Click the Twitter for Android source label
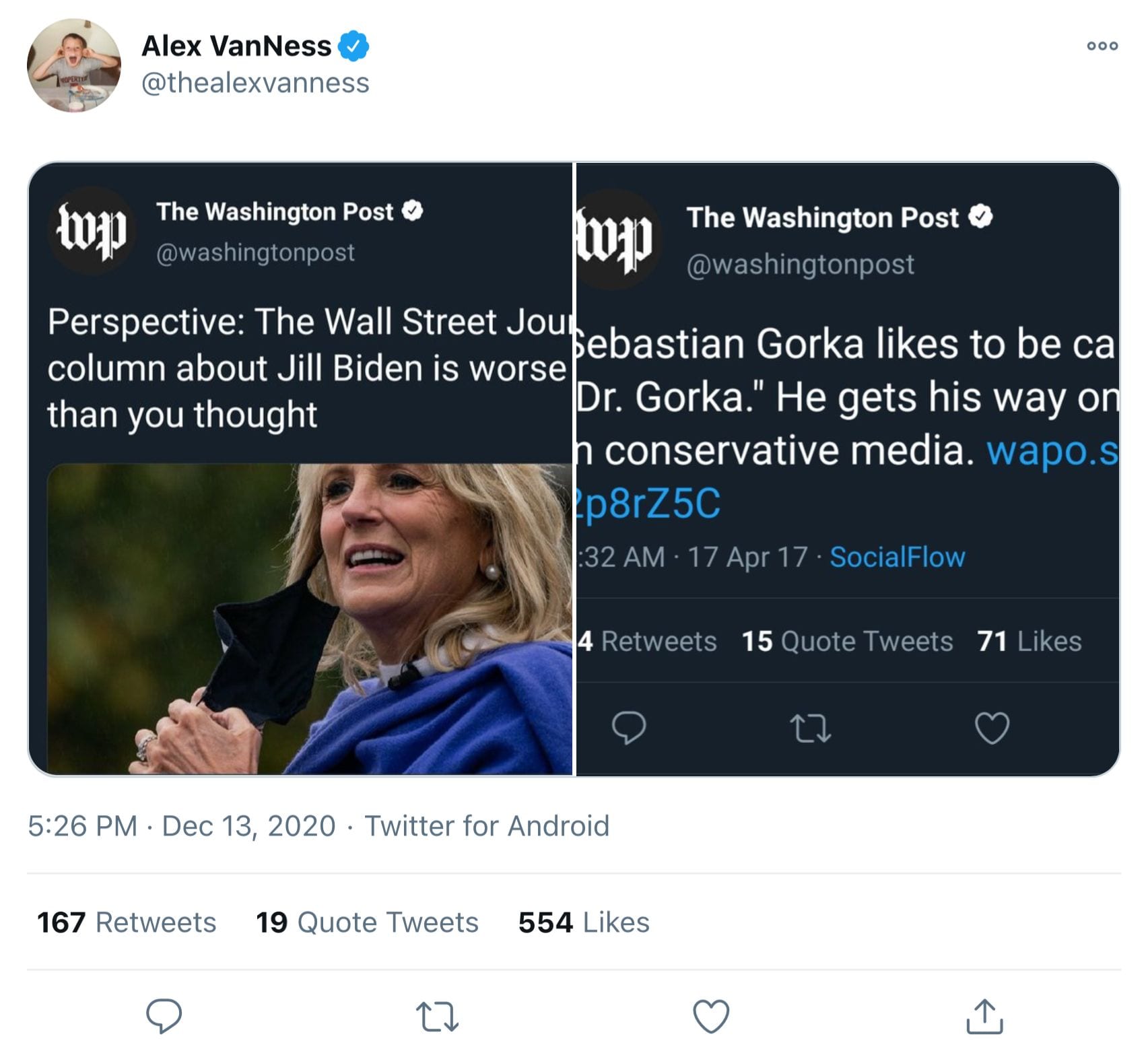The image size is (1148, 1055). point(487,826)
